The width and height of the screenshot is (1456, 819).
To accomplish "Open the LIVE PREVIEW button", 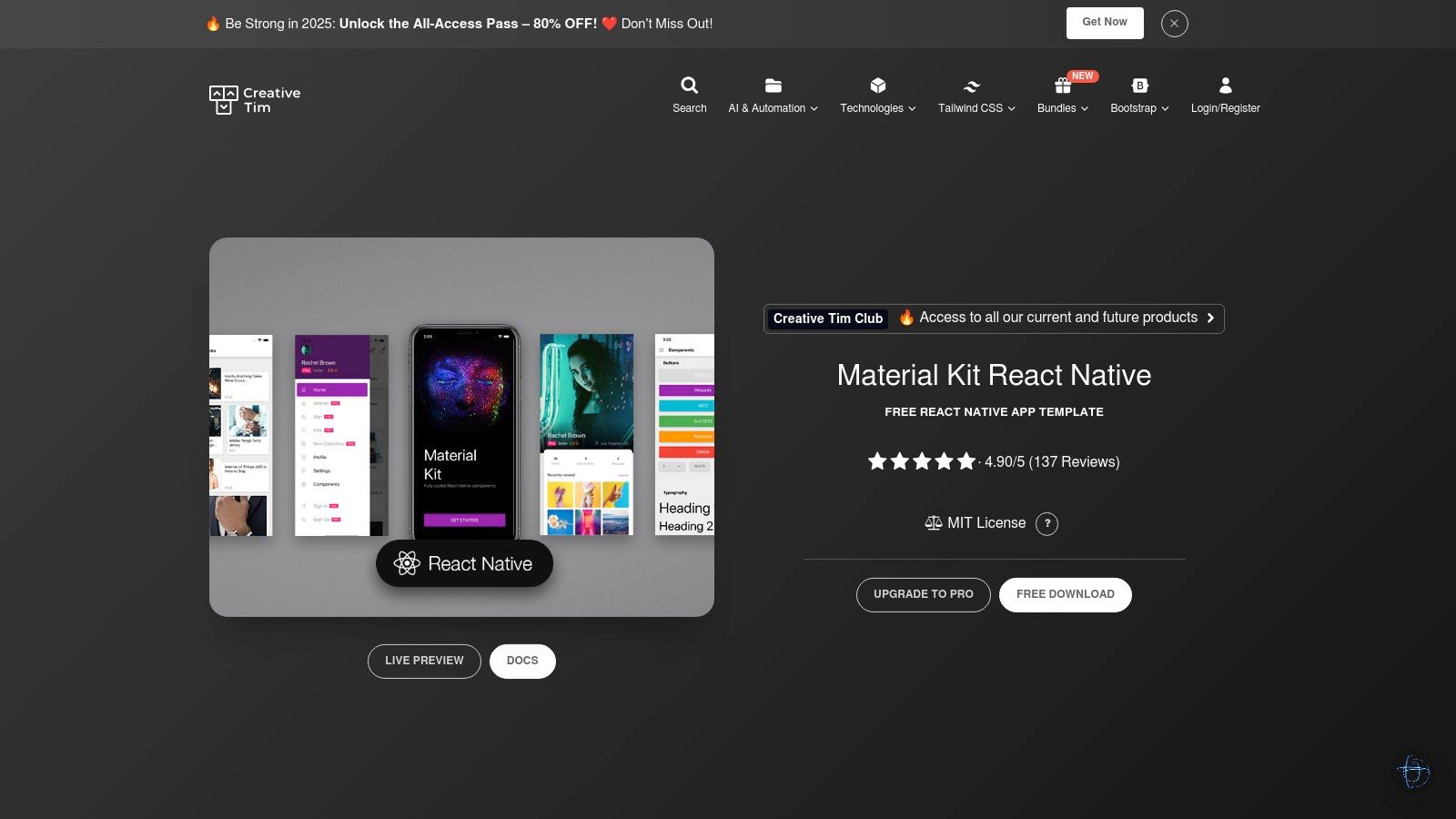I will pyautogui.click(x=424, y=662).
